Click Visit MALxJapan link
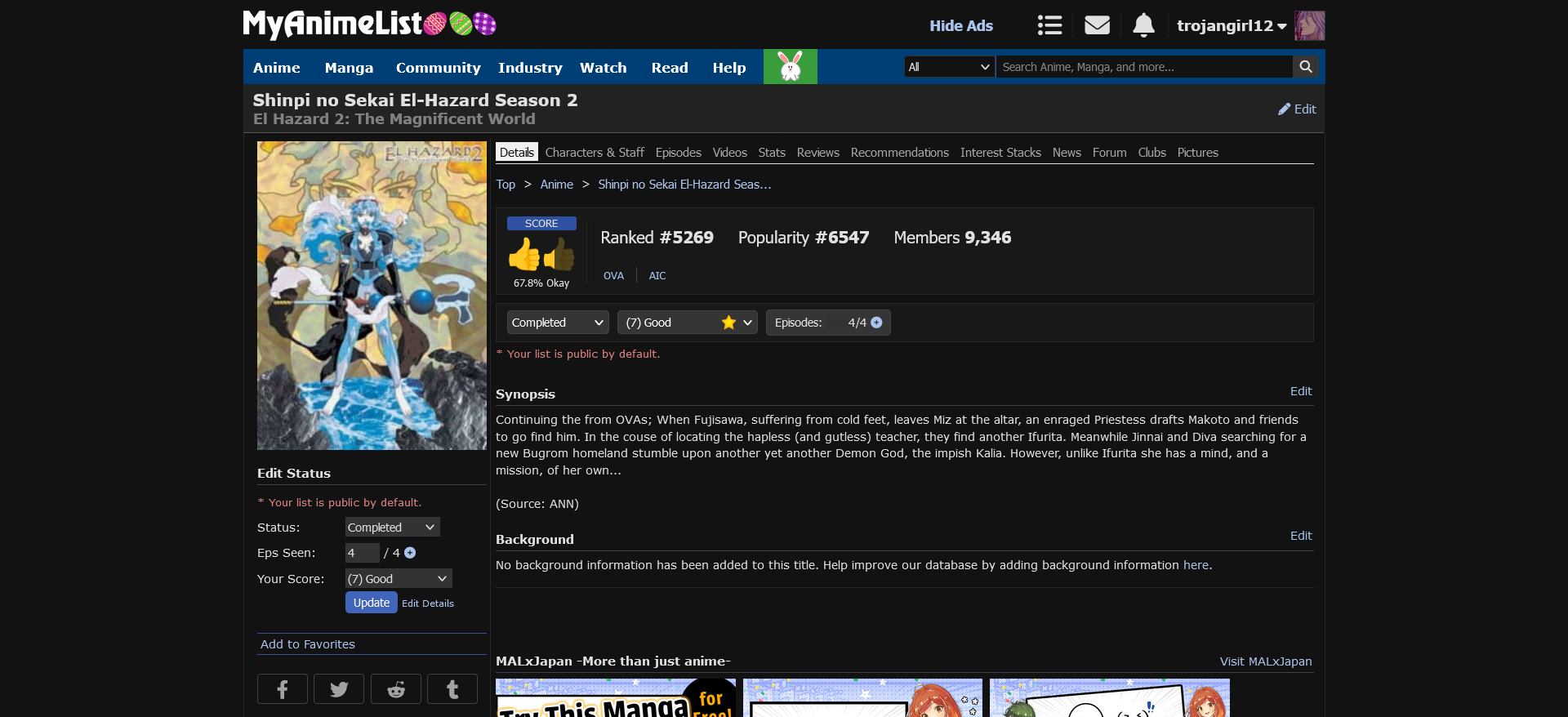Screen dimensions: 1568x717 tap(1266, 661)
